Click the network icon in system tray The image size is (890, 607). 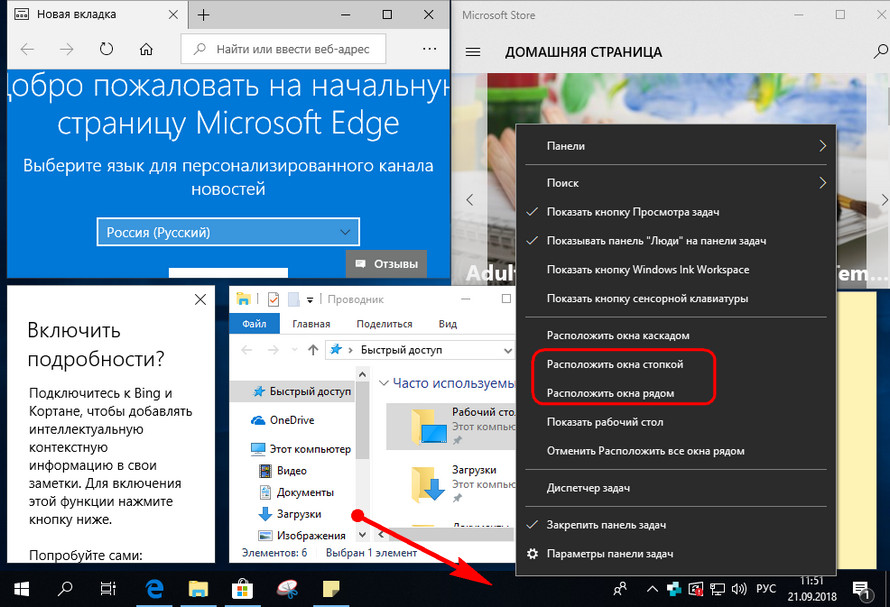point(717,589)
